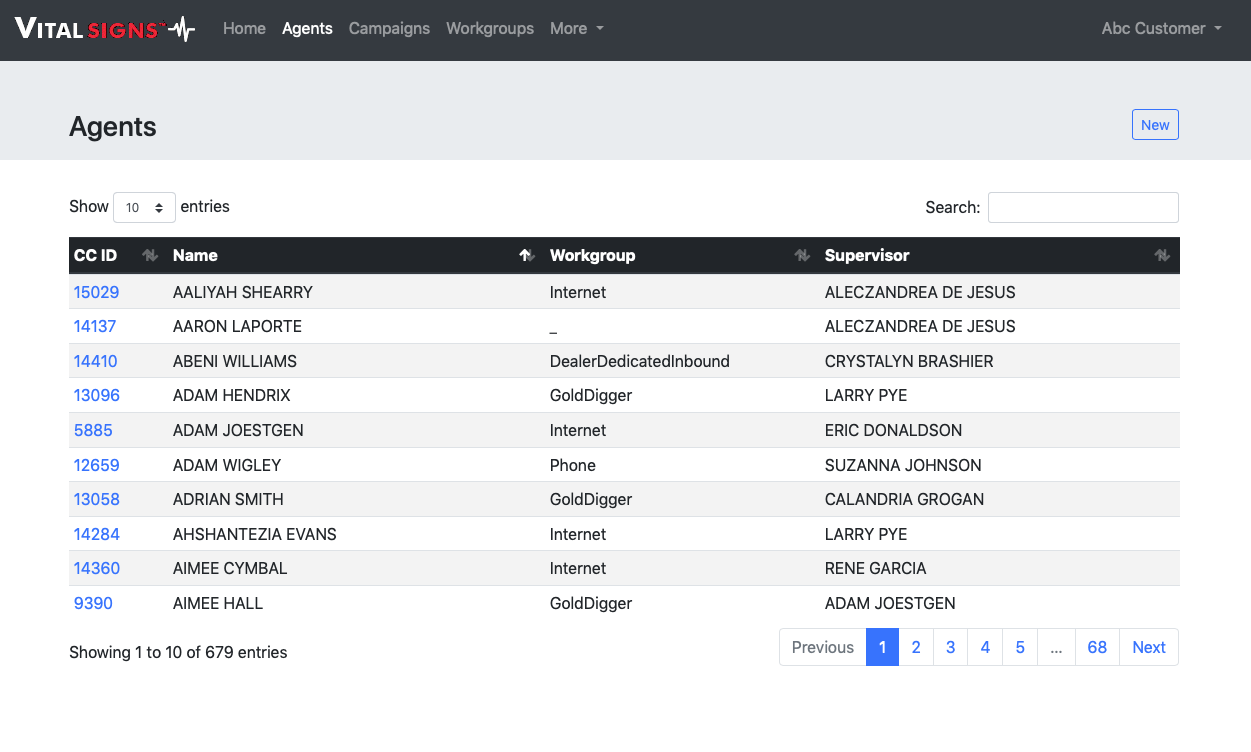Sort table using Workgroup sort icon

click(x=801, y=256)
